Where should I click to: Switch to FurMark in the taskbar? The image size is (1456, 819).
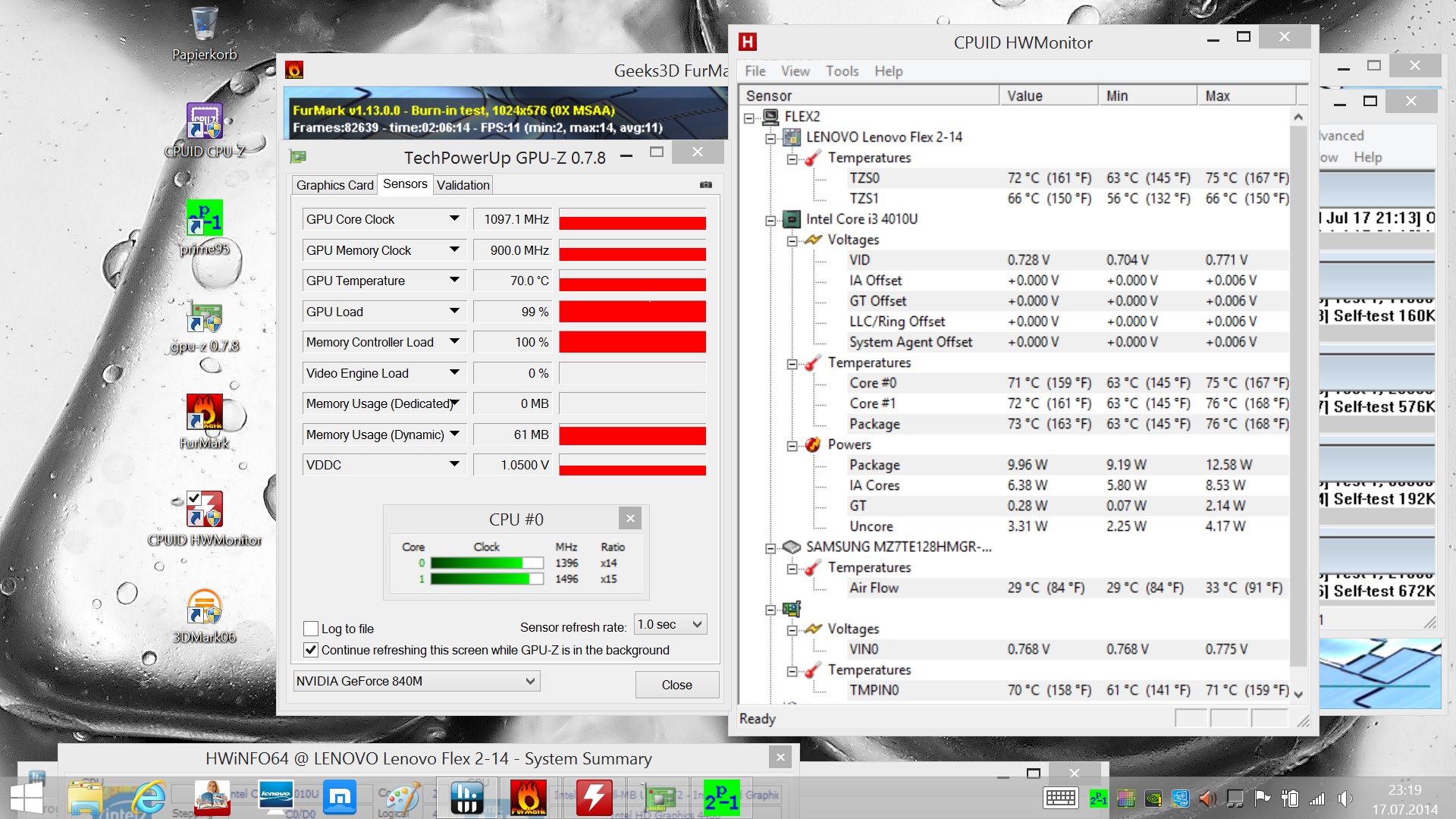pos(529,798)
